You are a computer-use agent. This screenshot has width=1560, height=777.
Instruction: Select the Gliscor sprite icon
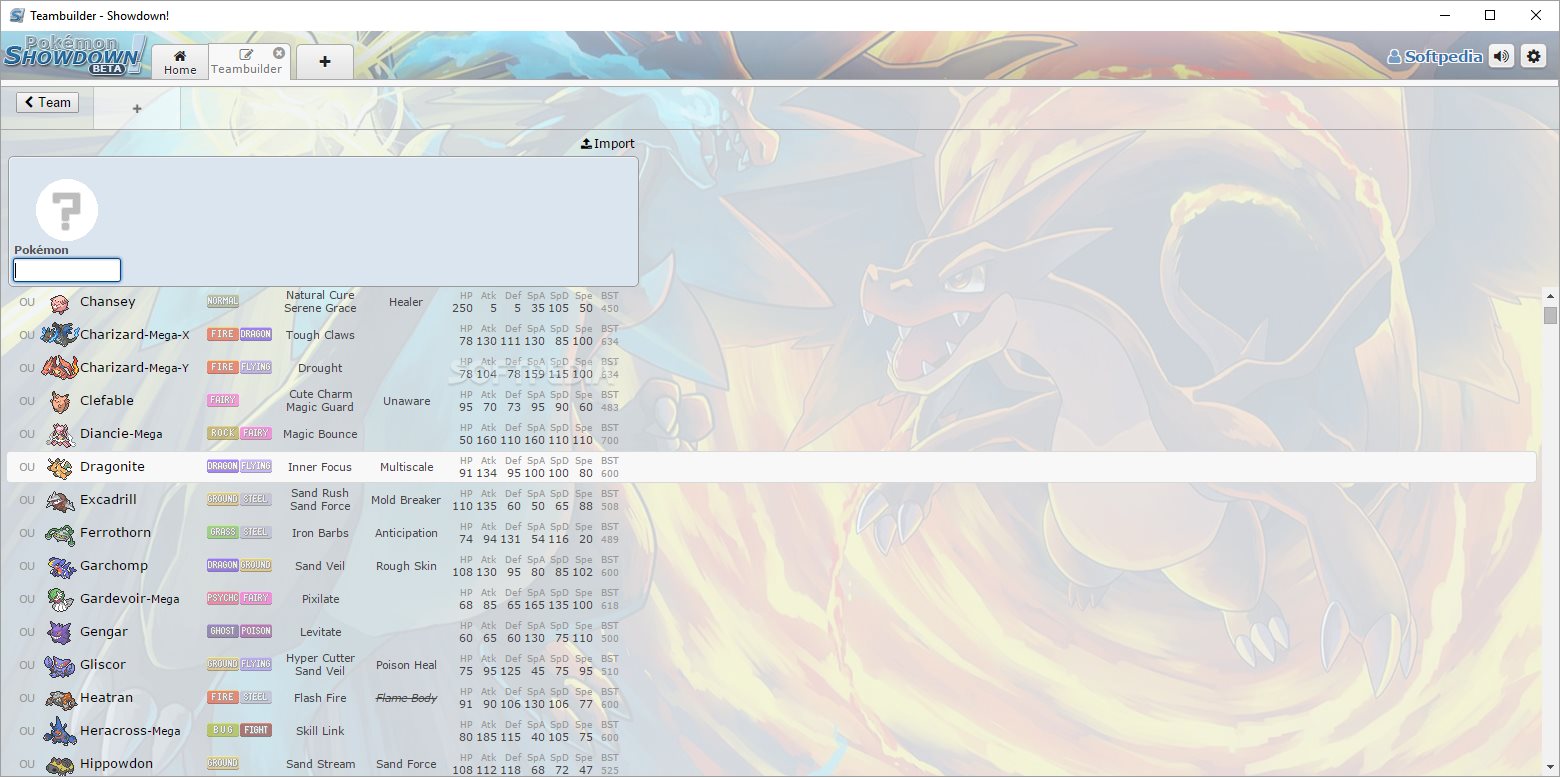[x=60, y=665]
